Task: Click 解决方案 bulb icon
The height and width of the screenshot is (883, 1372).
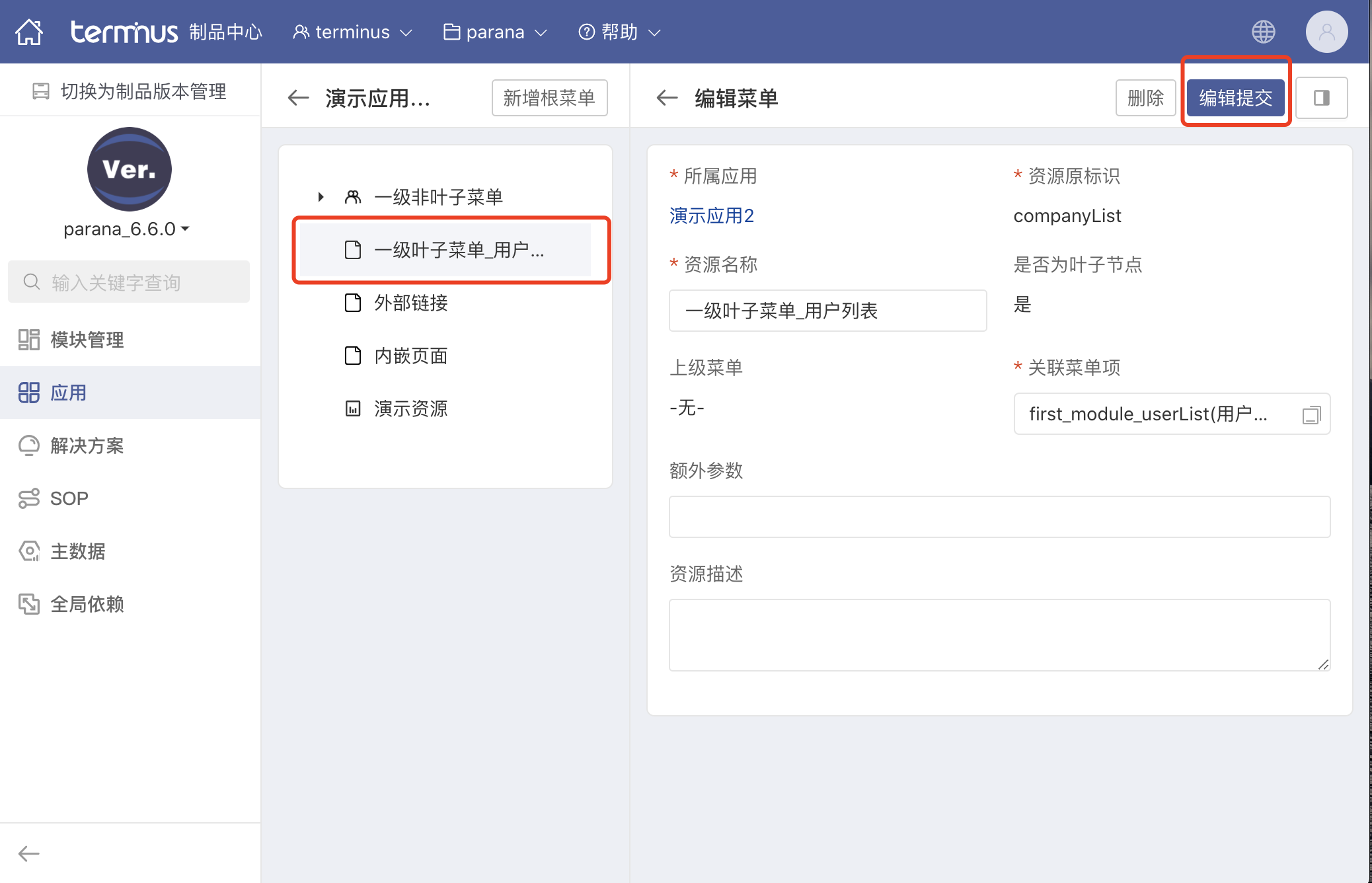Action: [28, 445]
